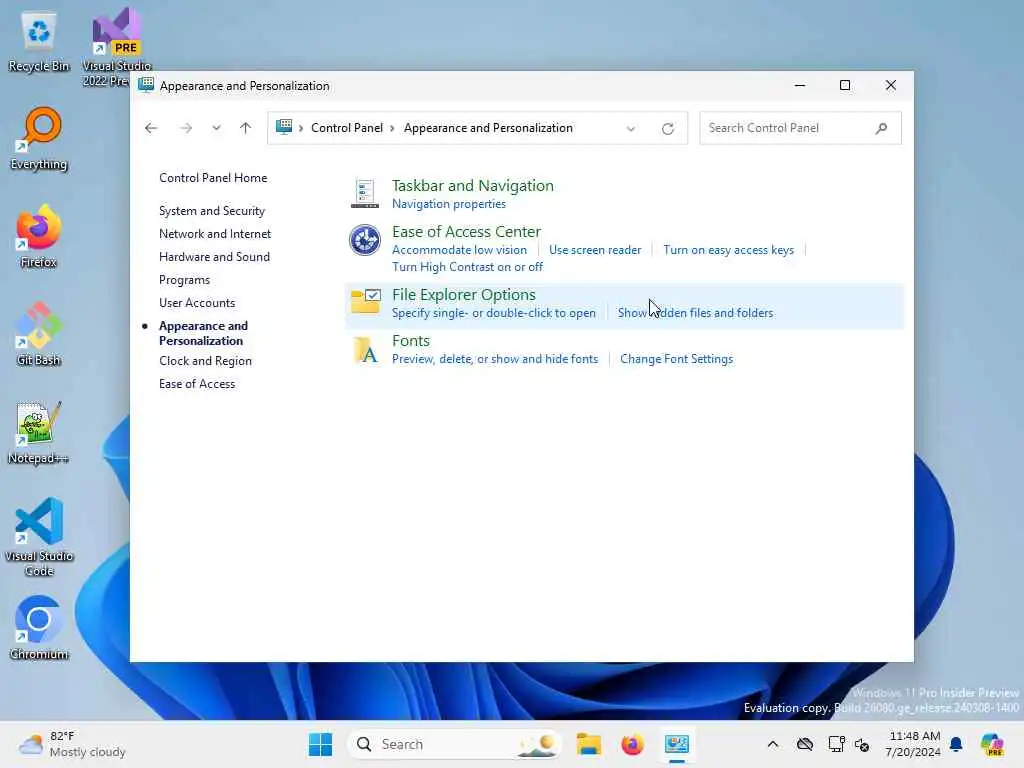
Task: Open Network and Internet category
Action: [215, 233]
